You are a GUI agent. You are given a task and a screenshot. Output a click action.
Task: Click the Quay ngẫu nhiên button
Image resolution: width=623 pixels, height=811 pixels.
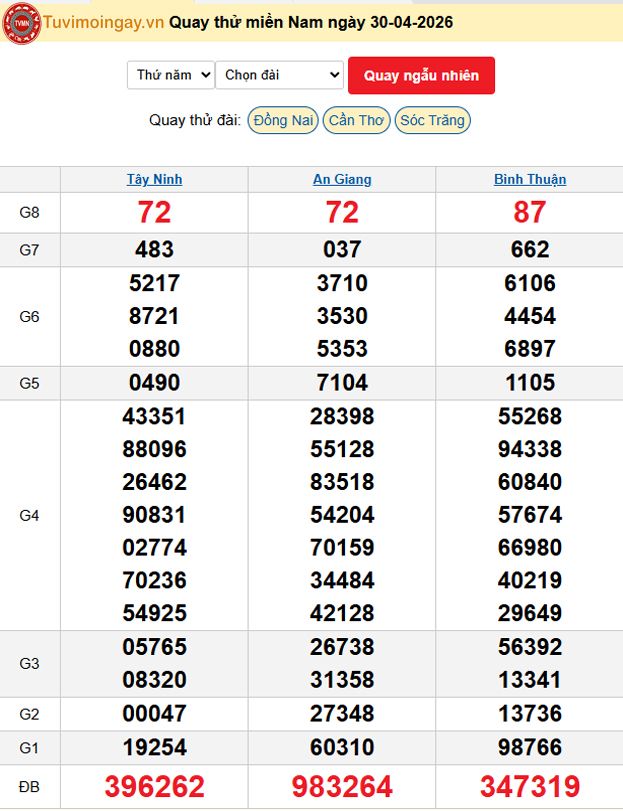point(421,76)
